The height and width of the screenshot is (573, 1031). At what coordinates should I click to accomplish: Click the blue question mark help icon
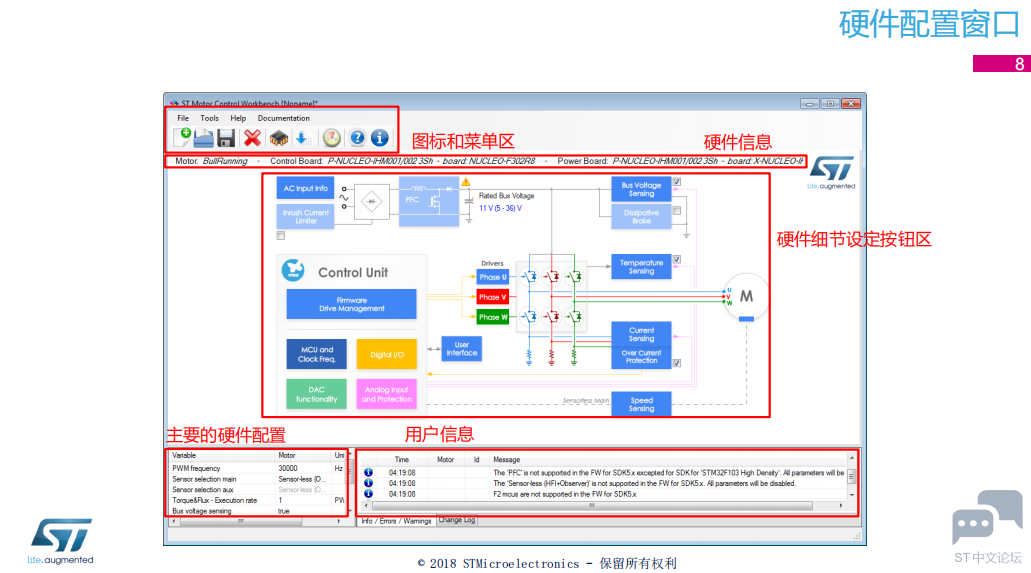point(356,137)
